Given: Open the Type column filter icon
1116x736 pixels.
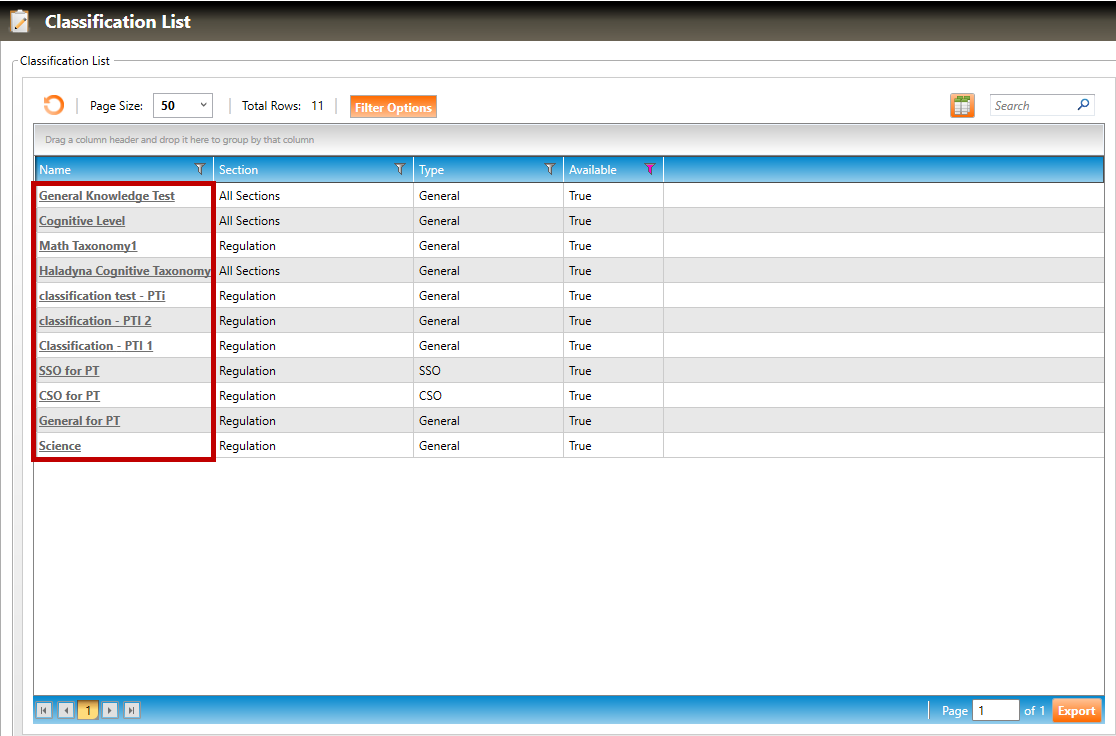Looking at the screenshot, I should tap(549, 170).
